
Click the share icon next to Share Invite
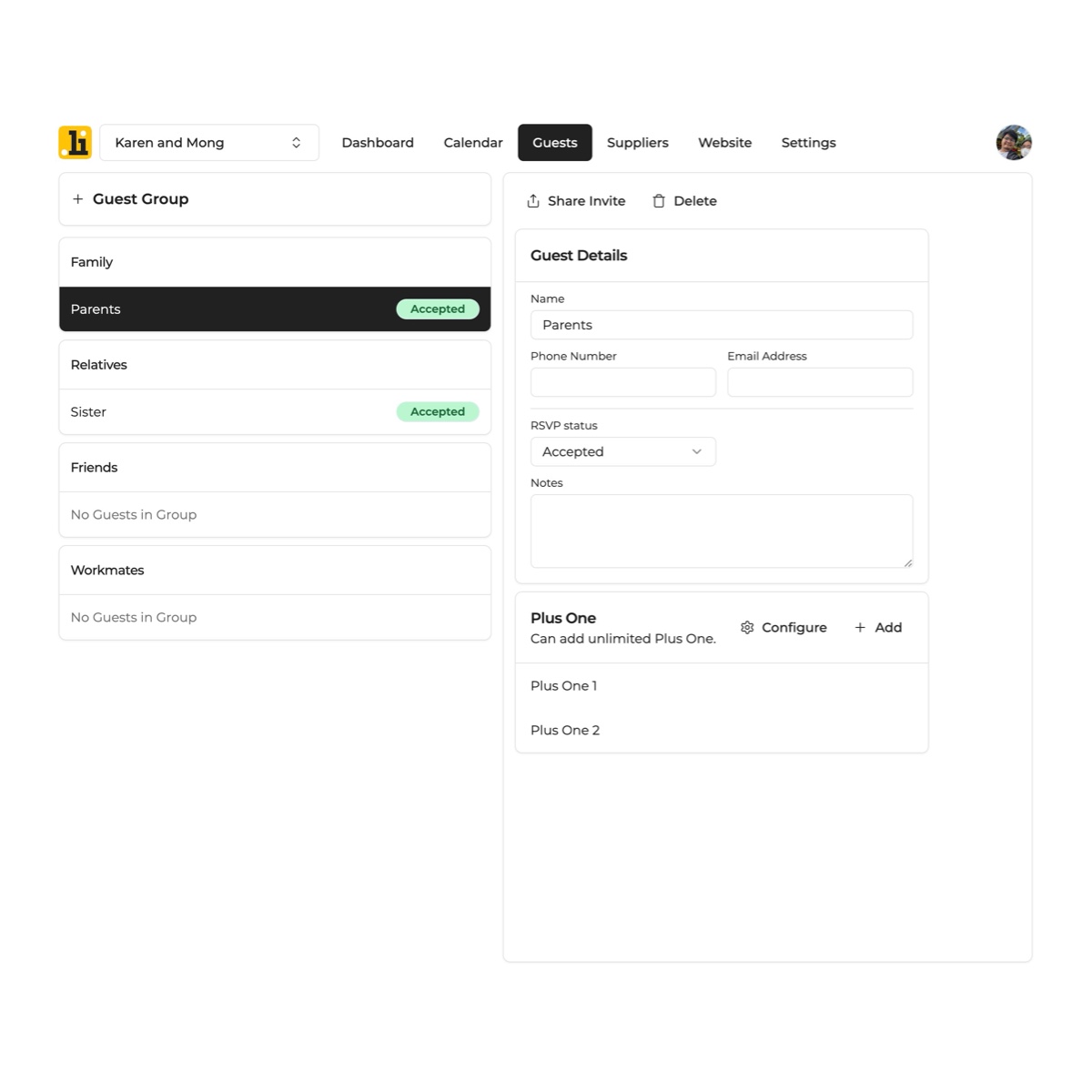point(533,201)
